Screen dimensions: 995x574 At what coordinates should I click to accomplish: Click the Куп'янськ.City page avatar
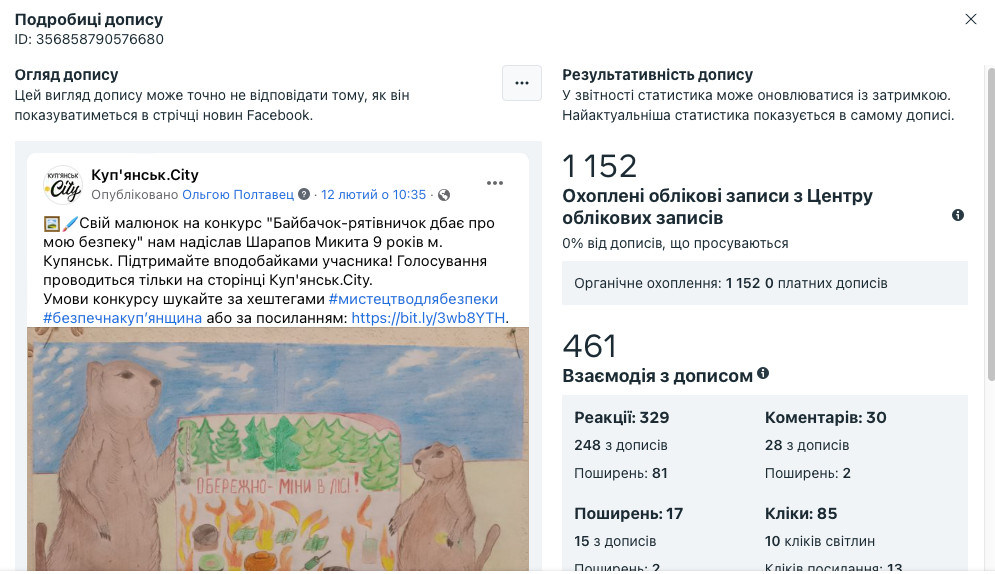click(63, 185)
